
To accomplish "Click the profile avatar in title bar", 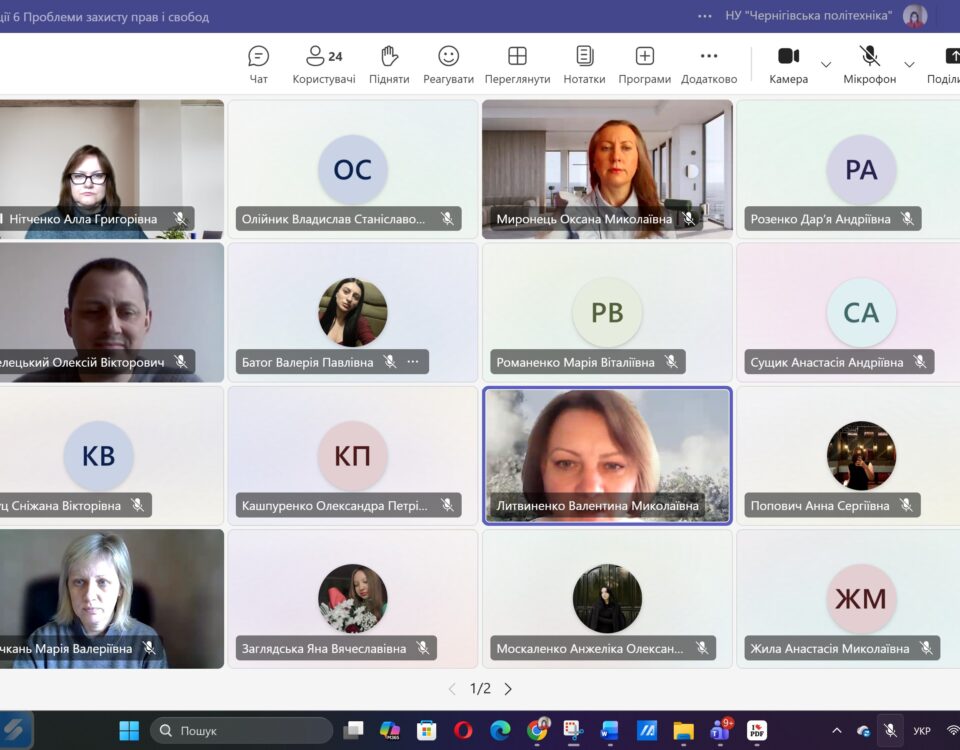I will click(x=914, y=16).
